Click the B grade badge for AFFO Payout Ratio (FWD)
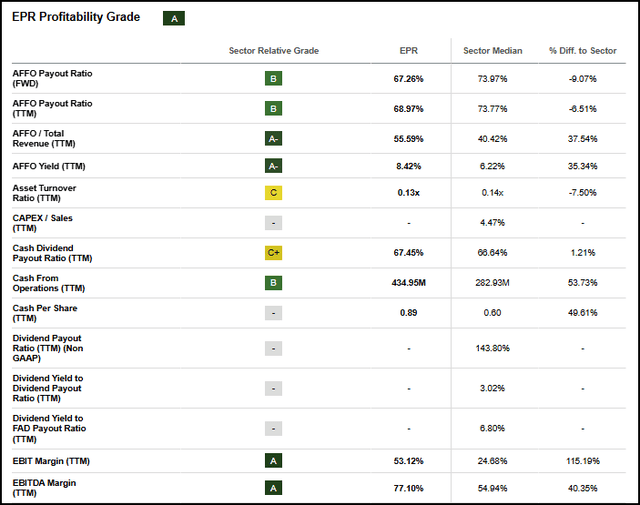Screen dimensions: 640x505 pos(273,78)
